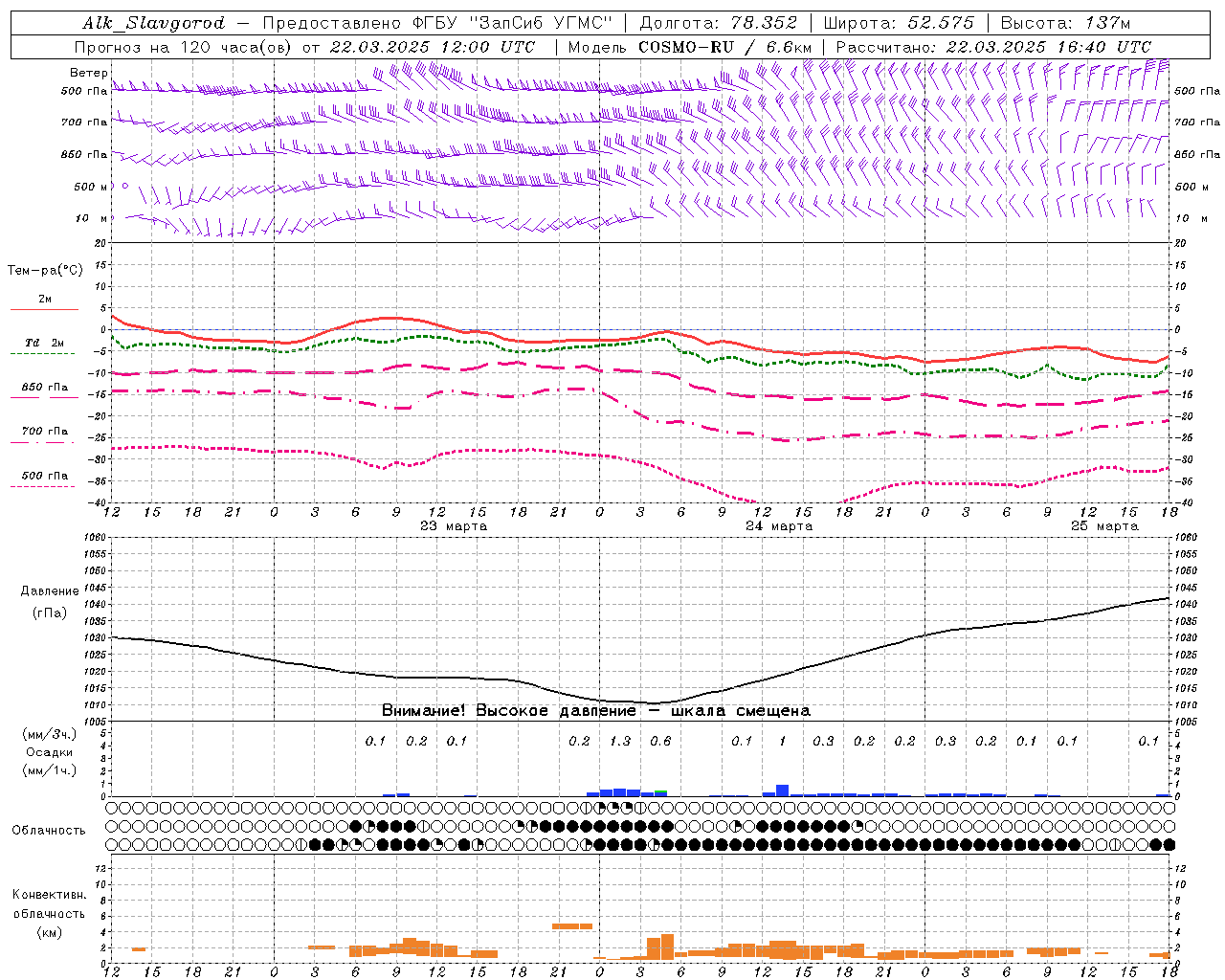Image resolution: width=1225 pixels, height=980 pixels.
Task: Click Рассчитано: 22.03.2025 16:40 UTC timestamp
Action: (x=993, y=47)
